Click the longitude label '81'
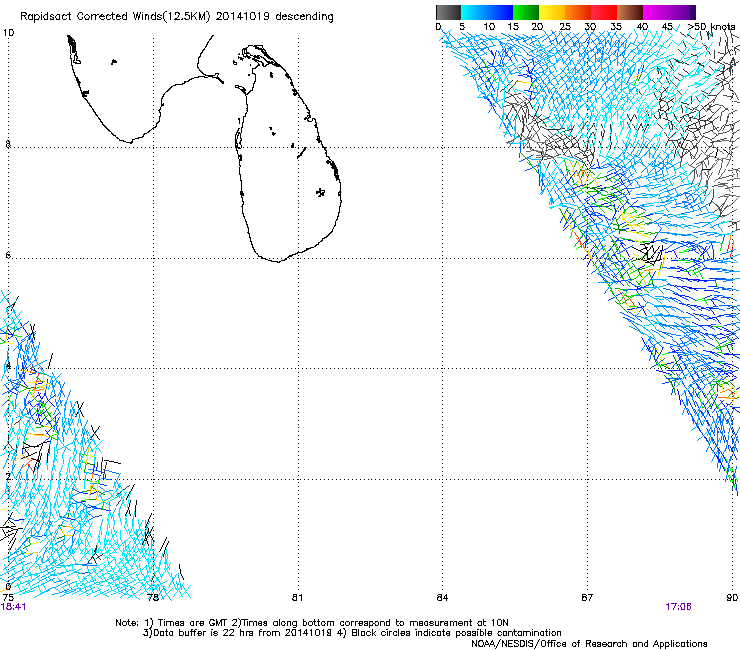 [x=297, y=598]
